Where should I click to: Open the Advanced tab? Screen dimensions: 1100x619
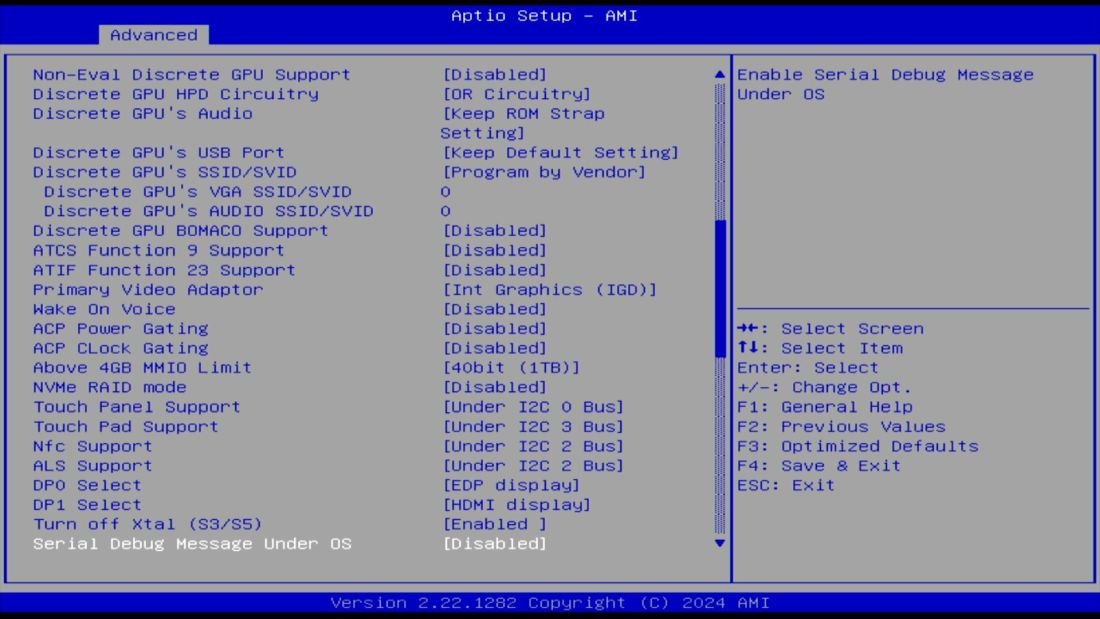[x=154, y=35]
